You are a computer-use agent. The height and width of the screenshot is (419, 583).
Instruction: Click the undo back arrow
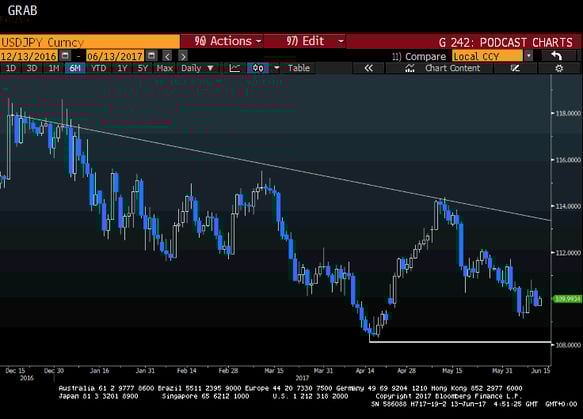[557, 56]
